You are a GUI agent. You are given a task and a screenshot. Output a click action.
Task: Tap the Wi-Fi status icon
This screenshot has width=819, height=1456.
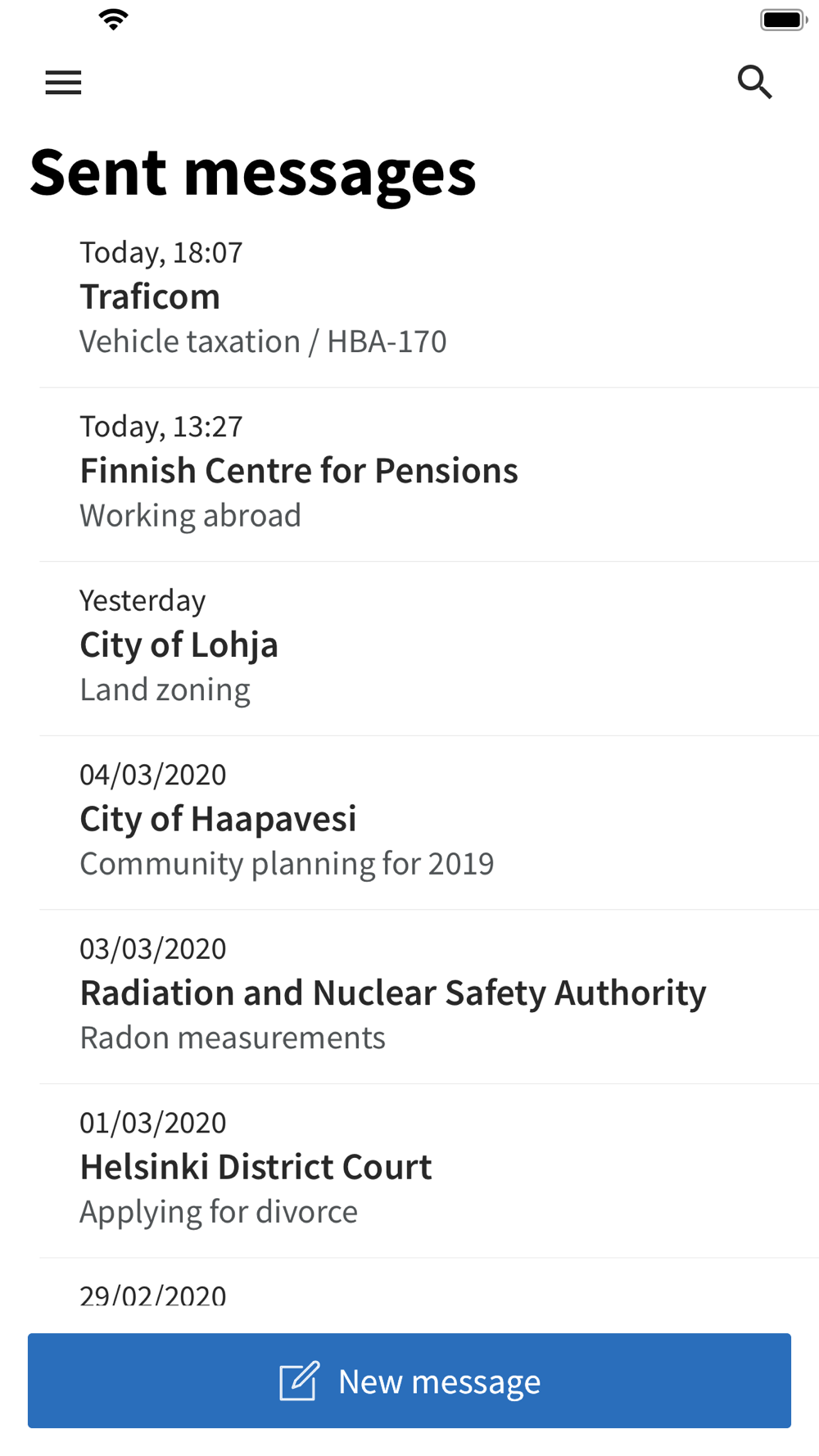113,19
